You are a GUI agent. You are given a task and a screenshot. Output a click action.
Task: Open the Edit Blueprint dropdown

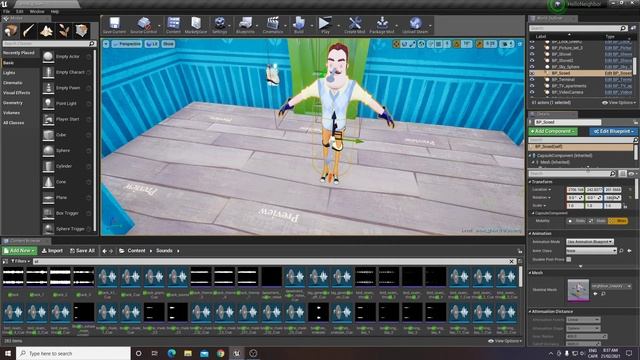pos(614,131)
